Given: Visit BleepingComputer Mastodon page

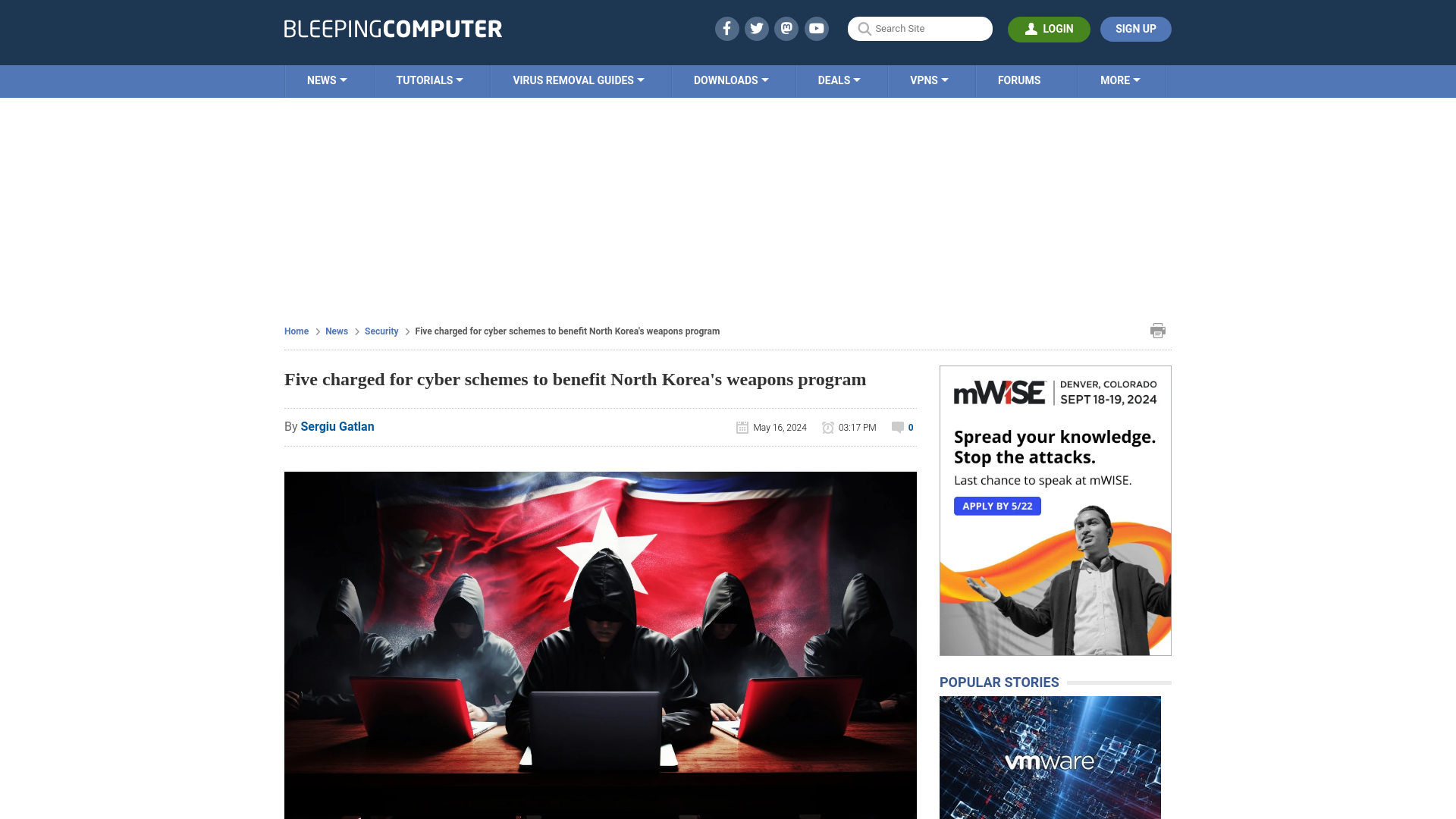Looking at the screenshot, I should [786, 28].
